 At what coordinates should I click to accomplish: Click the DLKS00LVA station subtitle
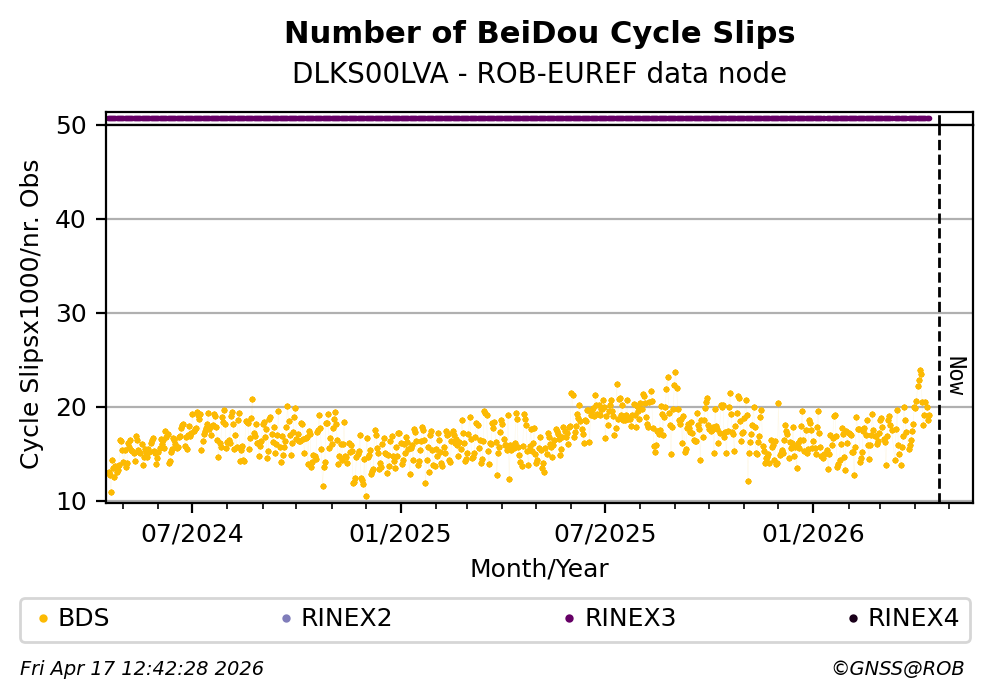pyautogui.click(x=539, y=74)
